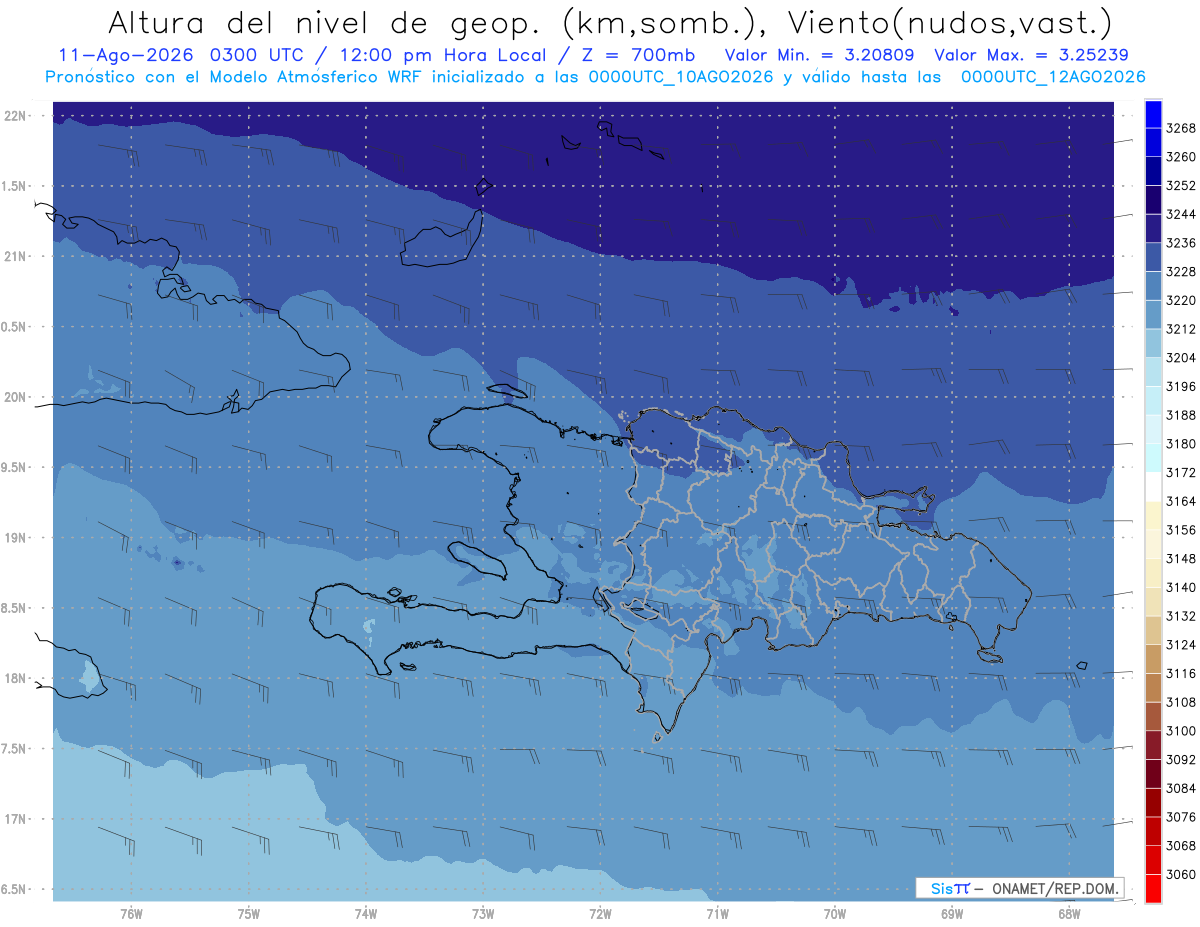Click the latitude label 18N
Screen dimensions: 1200x927
click(x=15, y=679)
